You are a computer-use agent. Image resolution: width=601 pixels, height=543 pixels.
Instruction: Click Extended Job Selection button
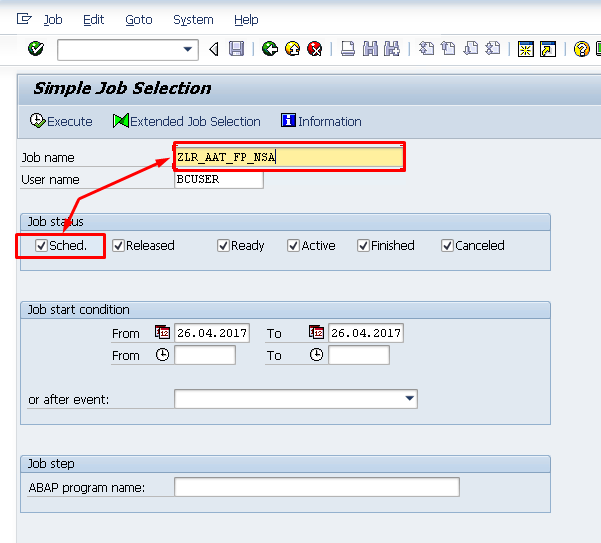click(x=187, y=121)
